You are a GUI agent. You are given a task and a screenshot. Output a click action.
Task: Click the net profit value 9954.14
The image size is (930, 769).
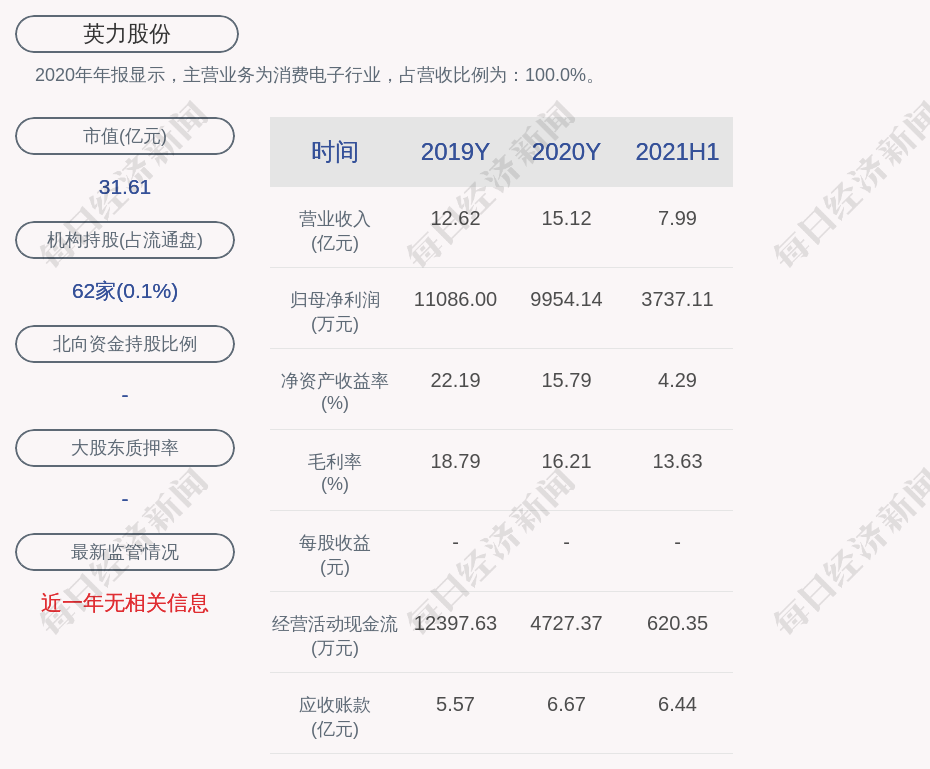(566, 299)
